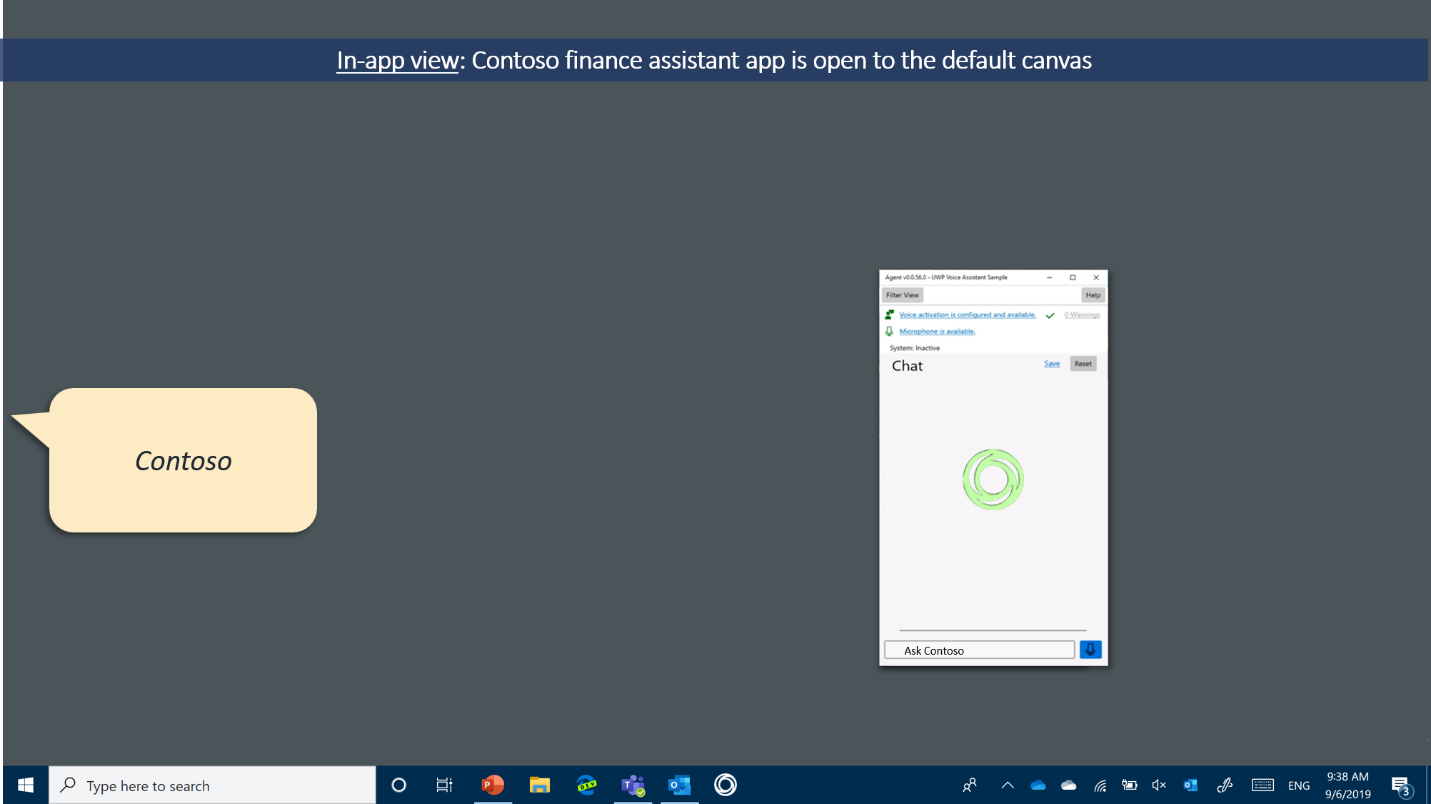Open Cortana circle in taskbar
This screenshot has width=1431, height=804.
click(398, 785)
